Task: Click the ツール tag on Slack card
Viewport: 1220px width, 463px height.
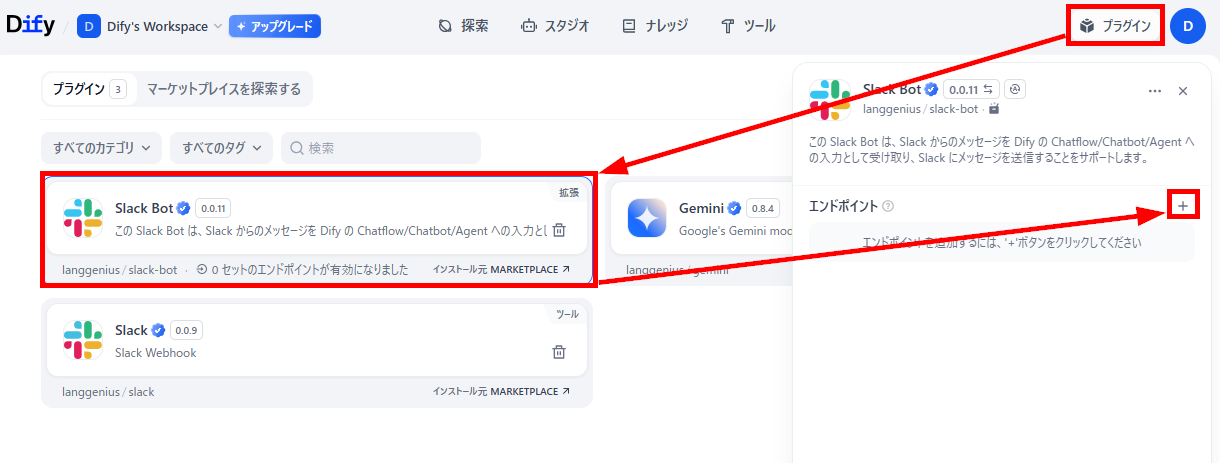Action: point(567,314)
